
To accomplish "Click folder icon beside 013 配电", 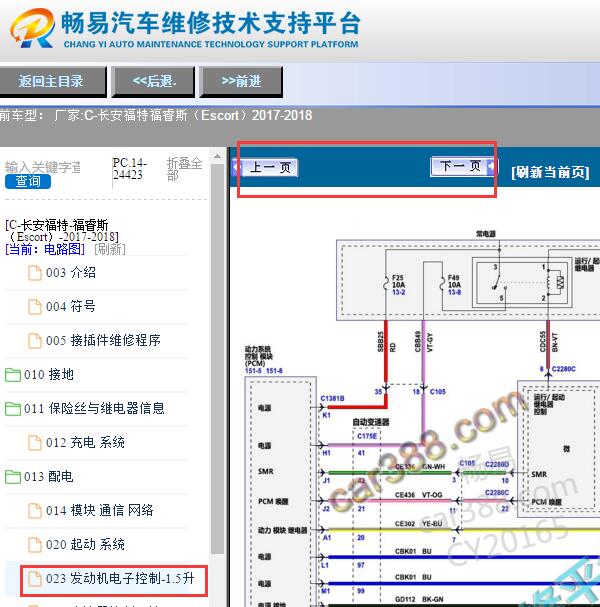I will (13, 477).
